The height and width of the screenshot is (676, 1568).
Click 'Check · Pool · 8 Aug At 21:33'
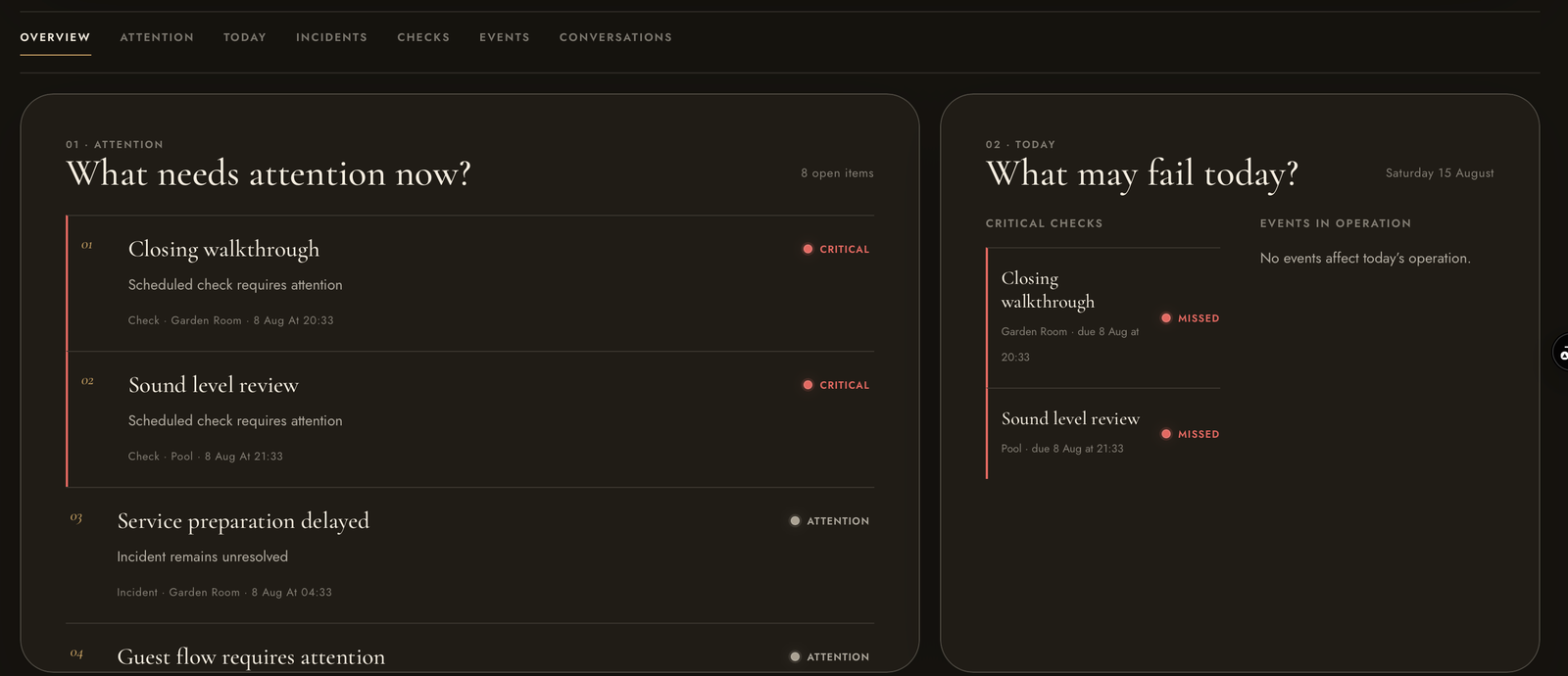206,457
